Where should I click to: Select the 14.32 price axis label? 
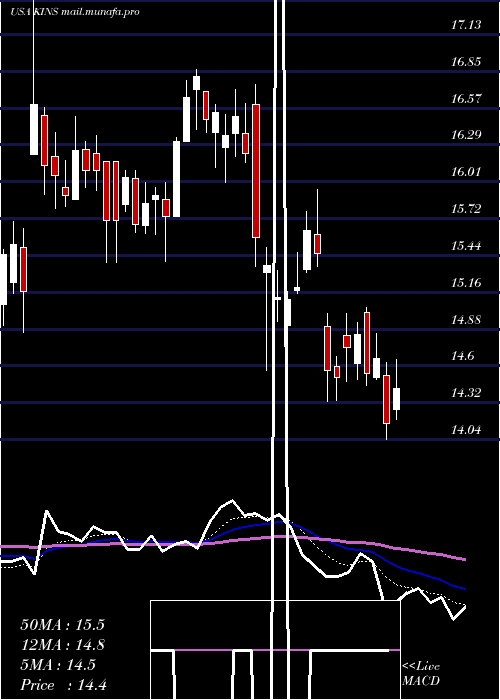pos(466,393)
